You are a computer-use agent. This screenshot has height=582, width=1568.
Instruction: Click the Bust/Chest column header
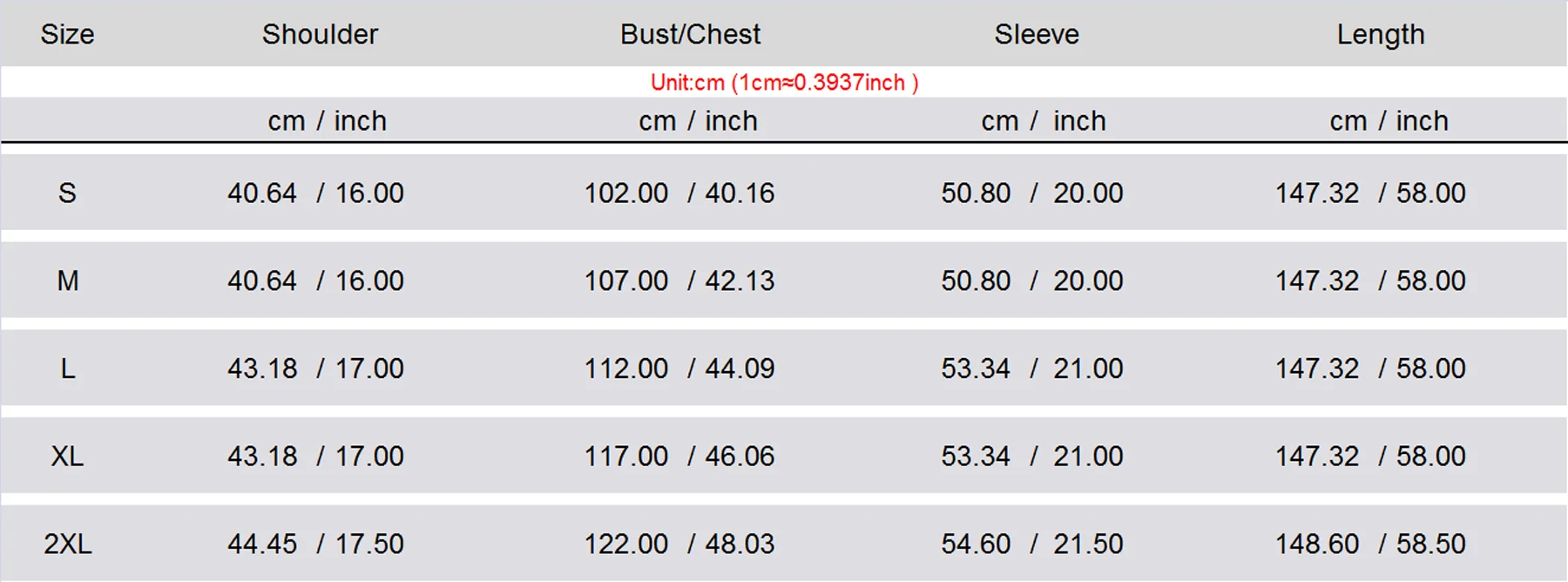click(x=690, y=34)
